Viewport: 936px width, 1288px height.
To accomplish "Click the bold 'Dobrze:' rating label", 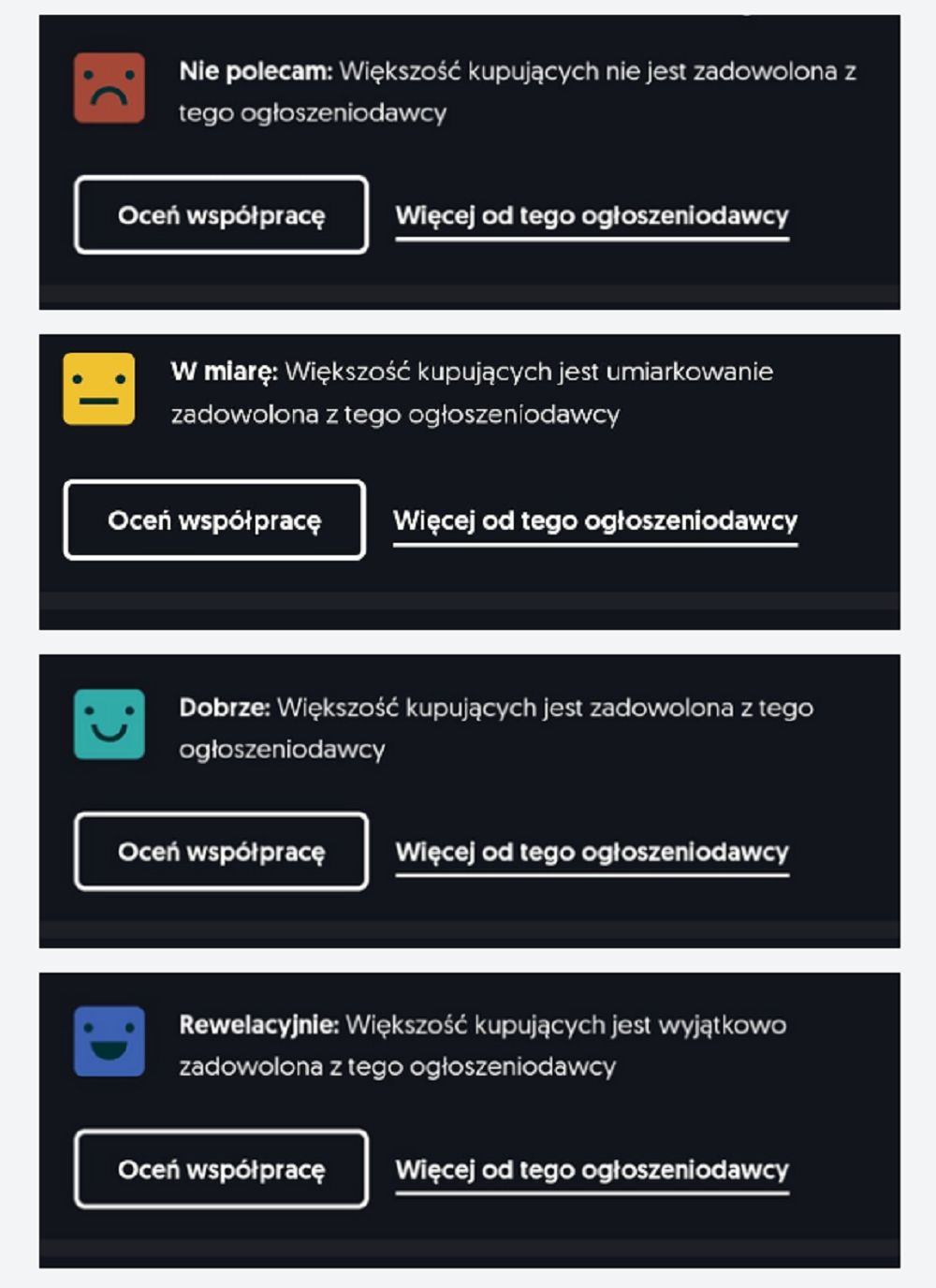I will click(x=225, y=708).
